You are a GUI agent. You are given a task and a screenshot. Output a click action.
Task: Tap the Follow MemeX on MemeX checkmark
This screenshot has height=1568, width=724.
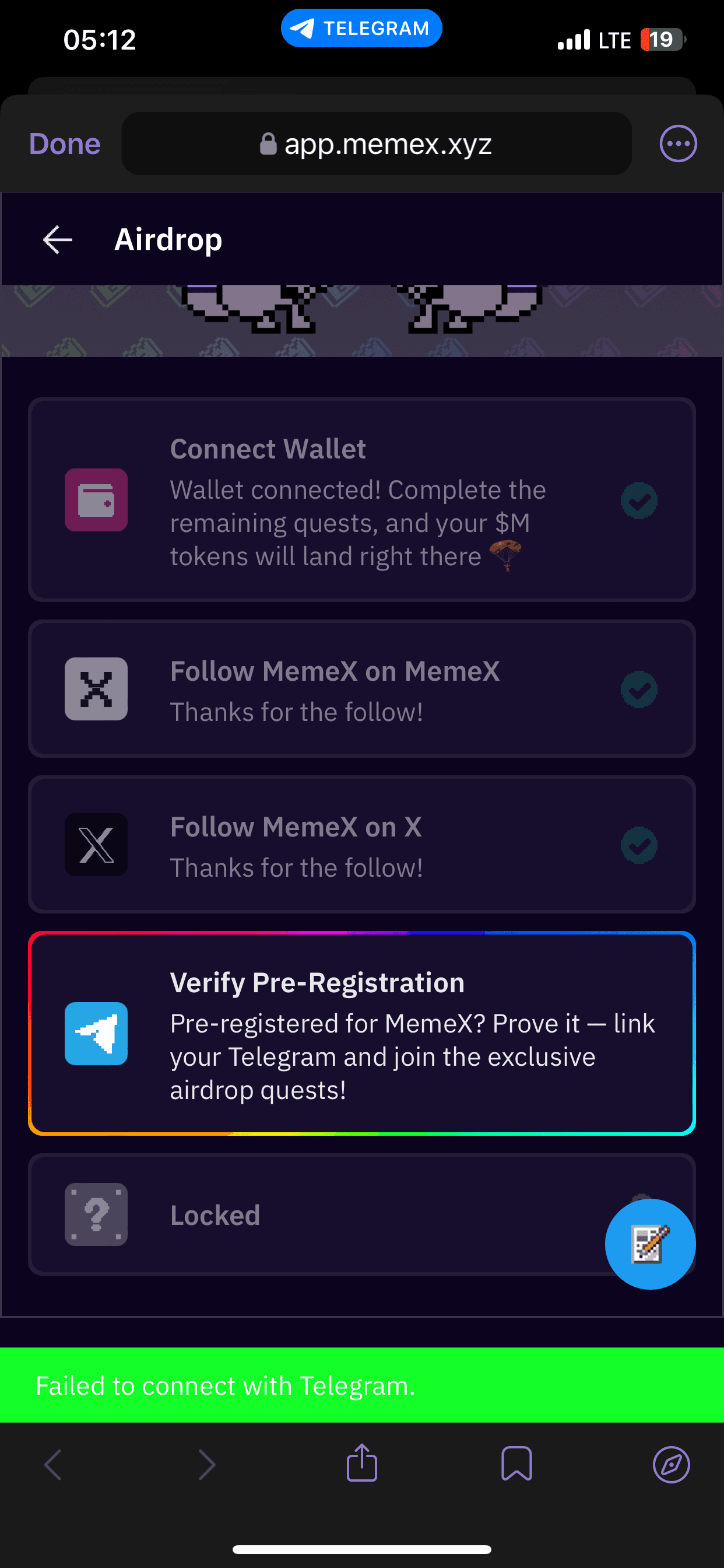[x=639, y=689]
